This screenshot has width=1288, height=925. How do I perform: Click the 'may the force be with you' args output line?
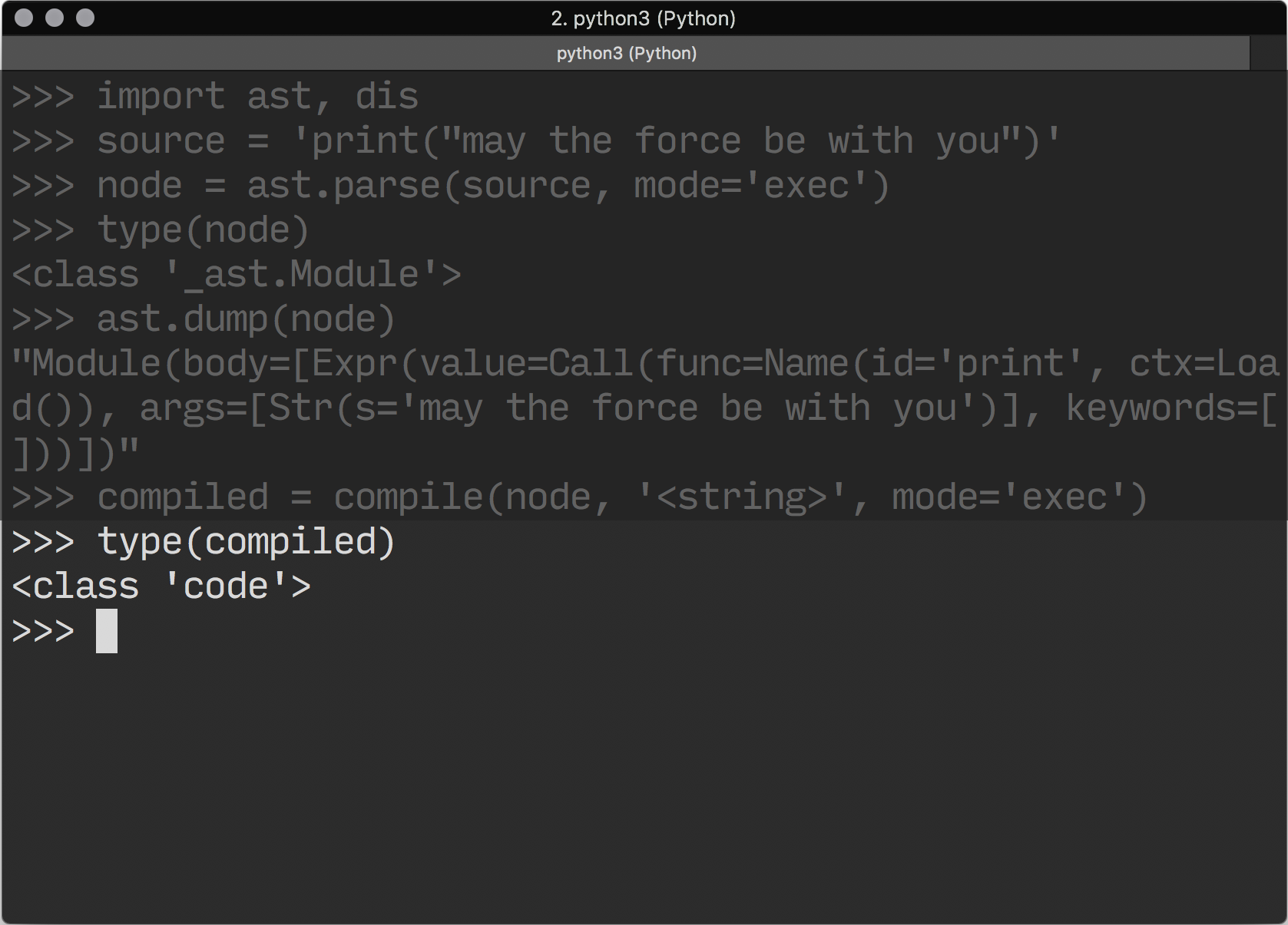(x=644, y=408)
